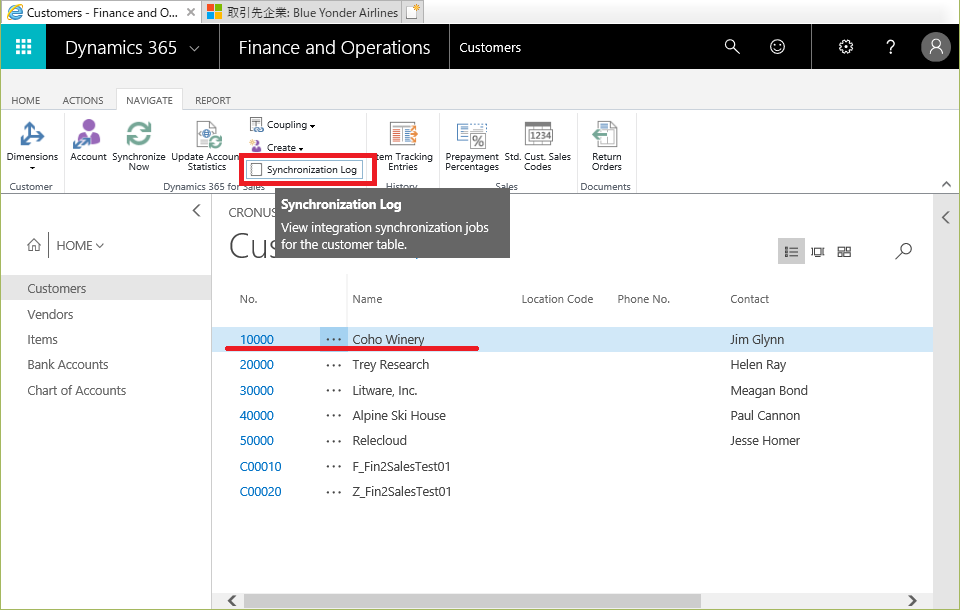Open row menu for Coho Winery
The width and height of the screenshot is (960, 610).
(334, 339)
